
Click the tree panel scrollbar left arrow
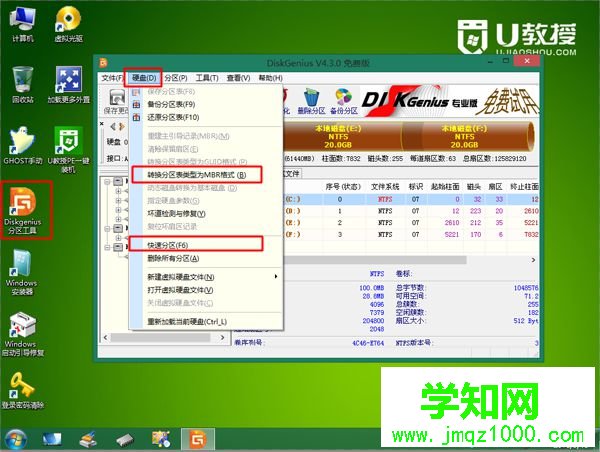tap(106, 338)
